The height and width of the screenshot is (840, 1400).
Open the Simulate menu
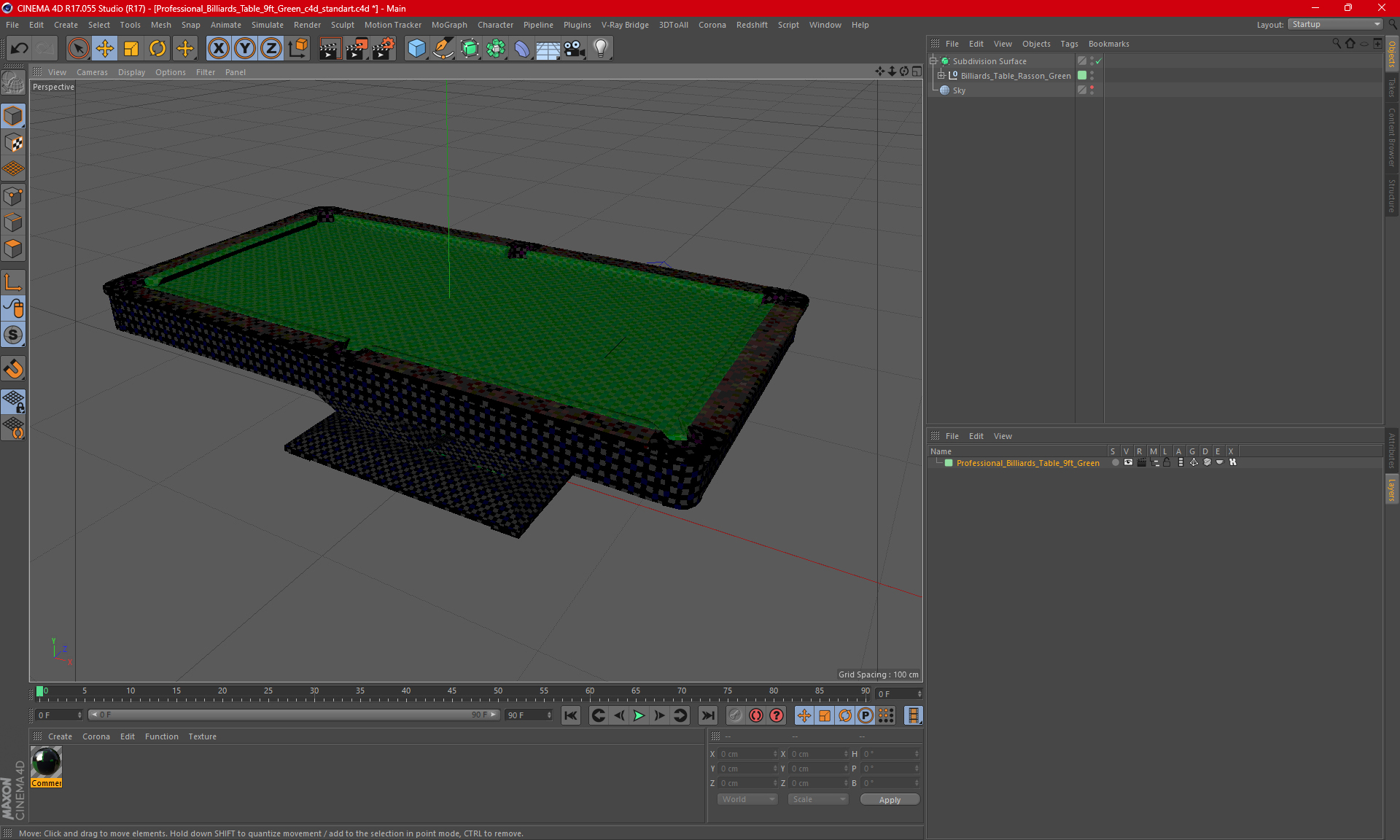pos(267,25)
